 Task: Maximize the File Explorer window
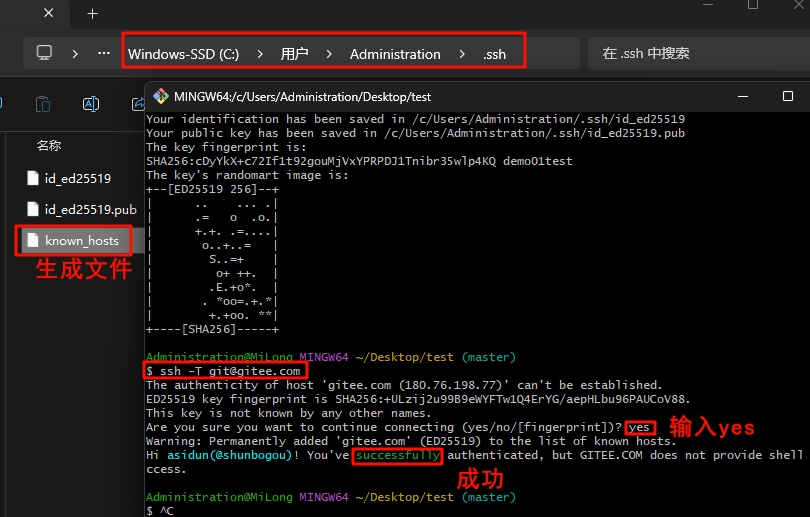753,5
